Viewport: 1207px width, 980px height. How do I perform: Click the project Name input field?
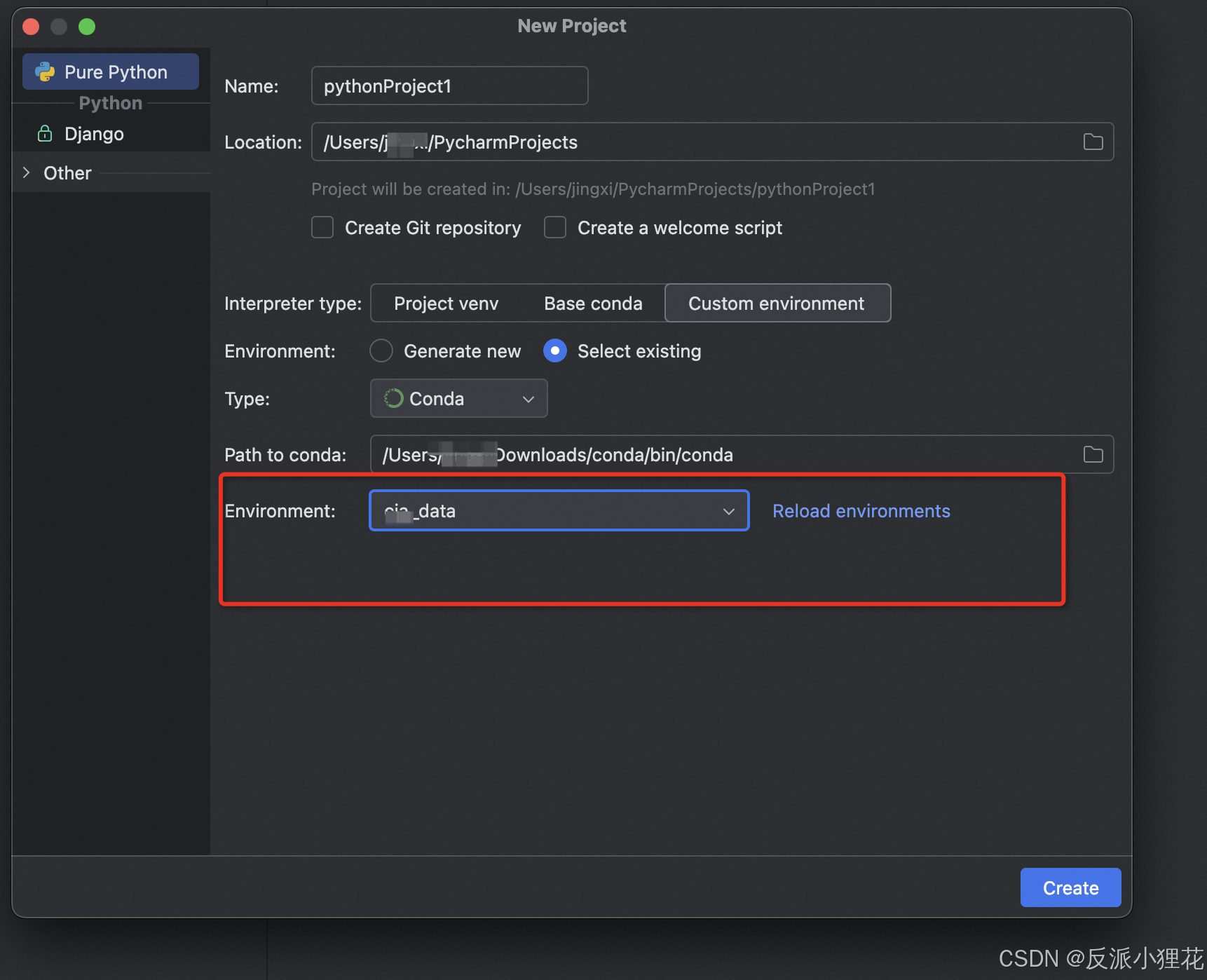449,86
